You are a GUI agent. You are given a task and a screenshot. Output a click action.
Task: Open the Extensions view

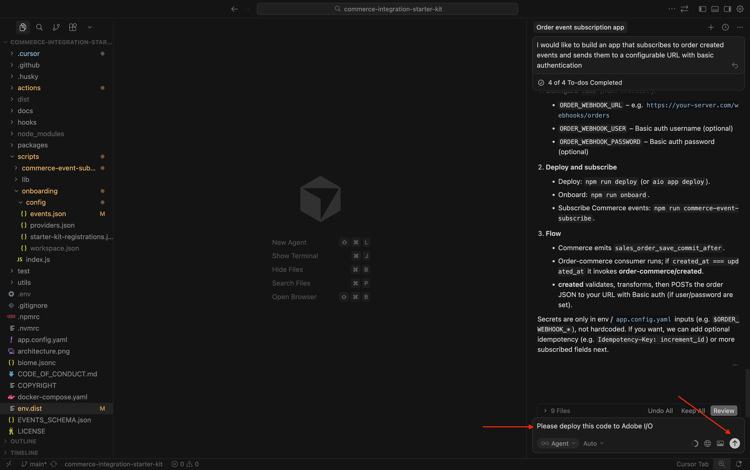point(73,27)
